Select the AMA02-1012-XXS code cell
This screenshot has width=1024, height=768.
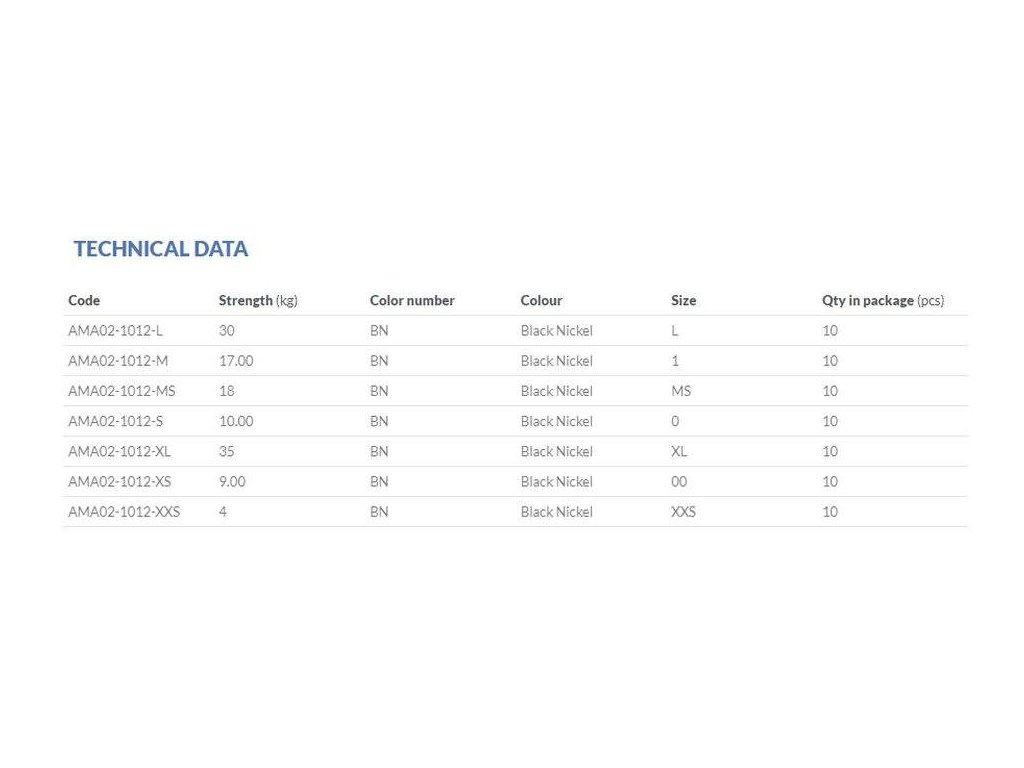(124, 511)
